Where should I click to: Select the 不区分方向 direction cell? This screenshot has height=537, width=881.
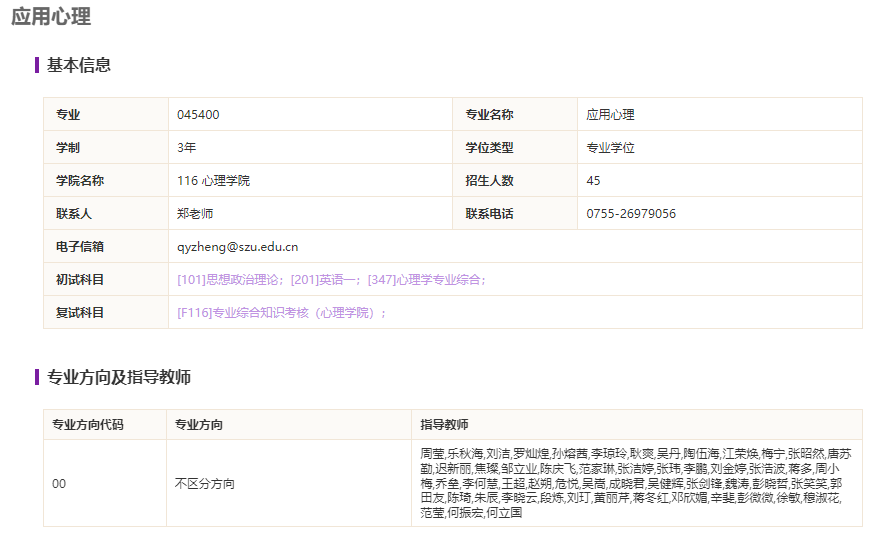point(204,484)
